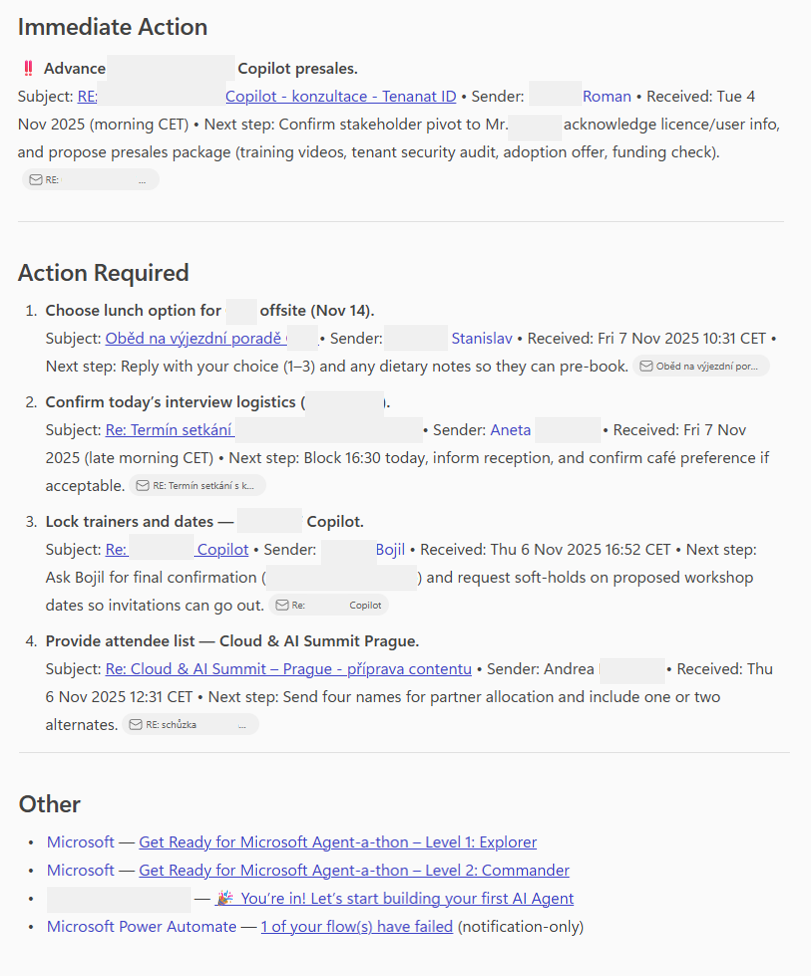This screenshot has height=976, width=811.
Task: Click the Other heading
Action: [x=50, y=804]
